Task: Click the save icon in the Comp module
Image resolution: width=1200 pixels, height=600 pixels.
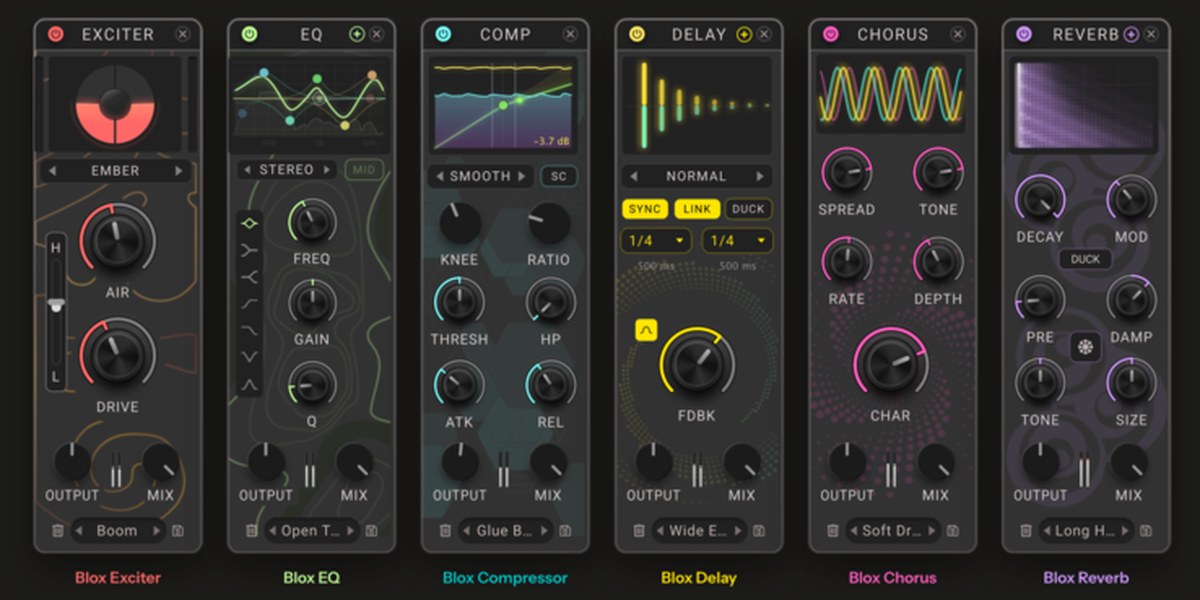Action: point(565,531)
